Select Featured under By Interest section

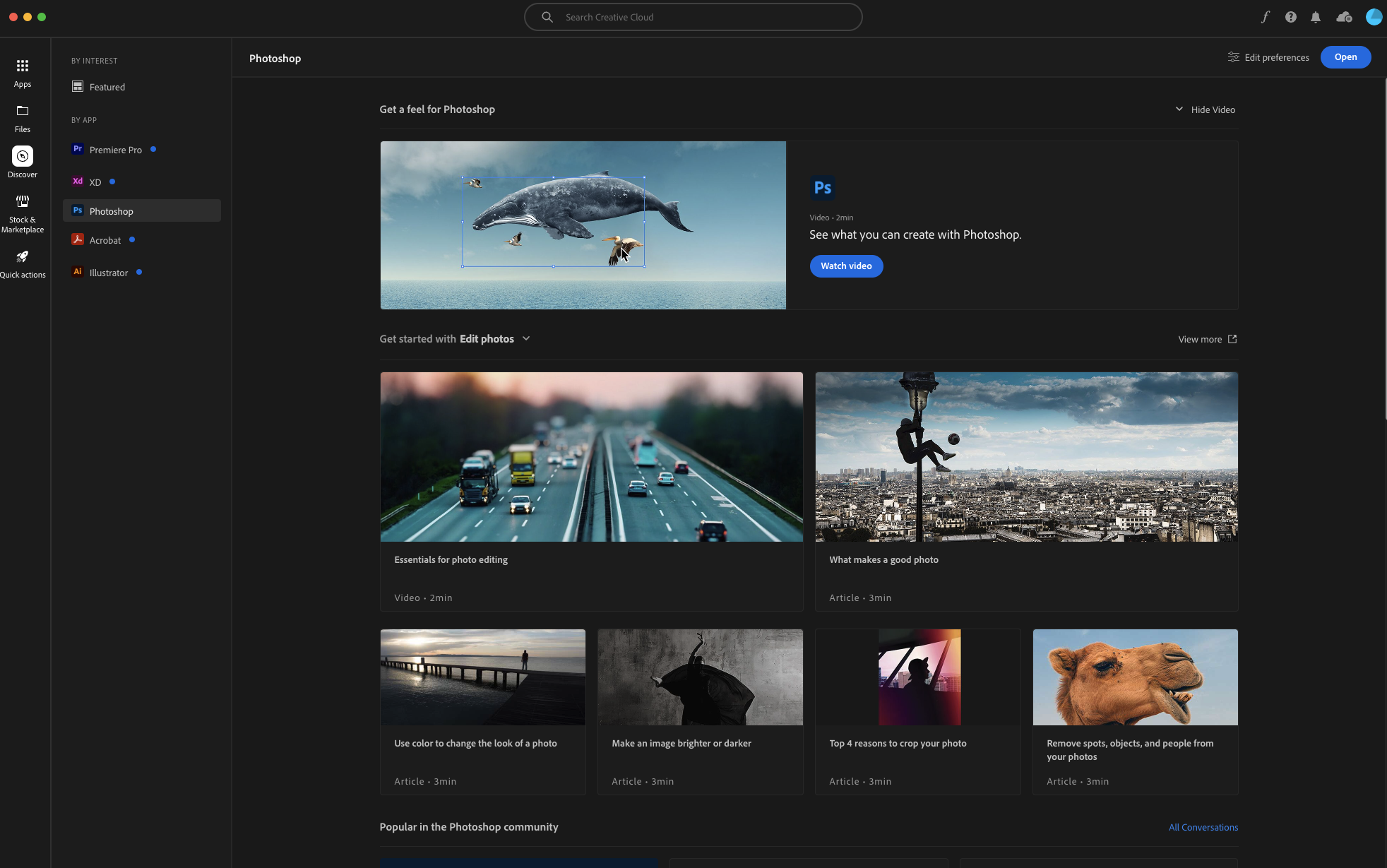[x=107, y=87]
